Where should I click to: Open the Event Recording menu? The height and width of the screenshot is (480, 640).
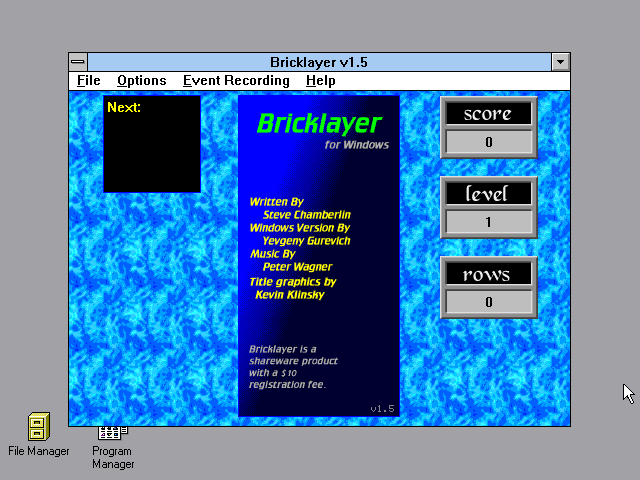[236, 80]
